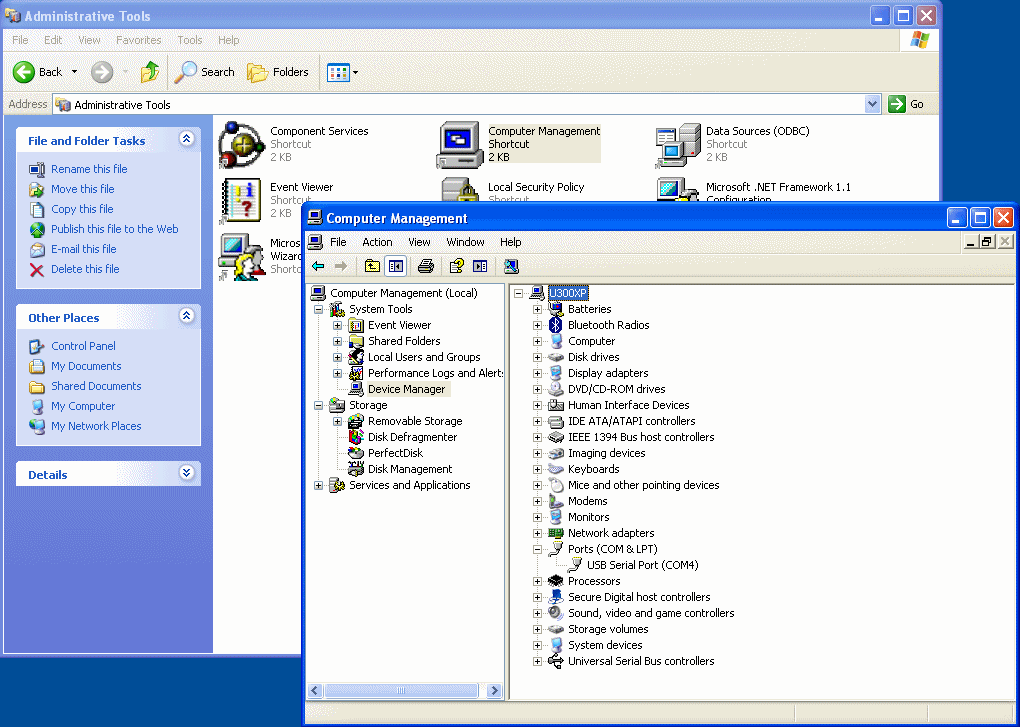
Task: Select the Data Sources (ODBC) shortcut icon
Action: tap(678, 144)
